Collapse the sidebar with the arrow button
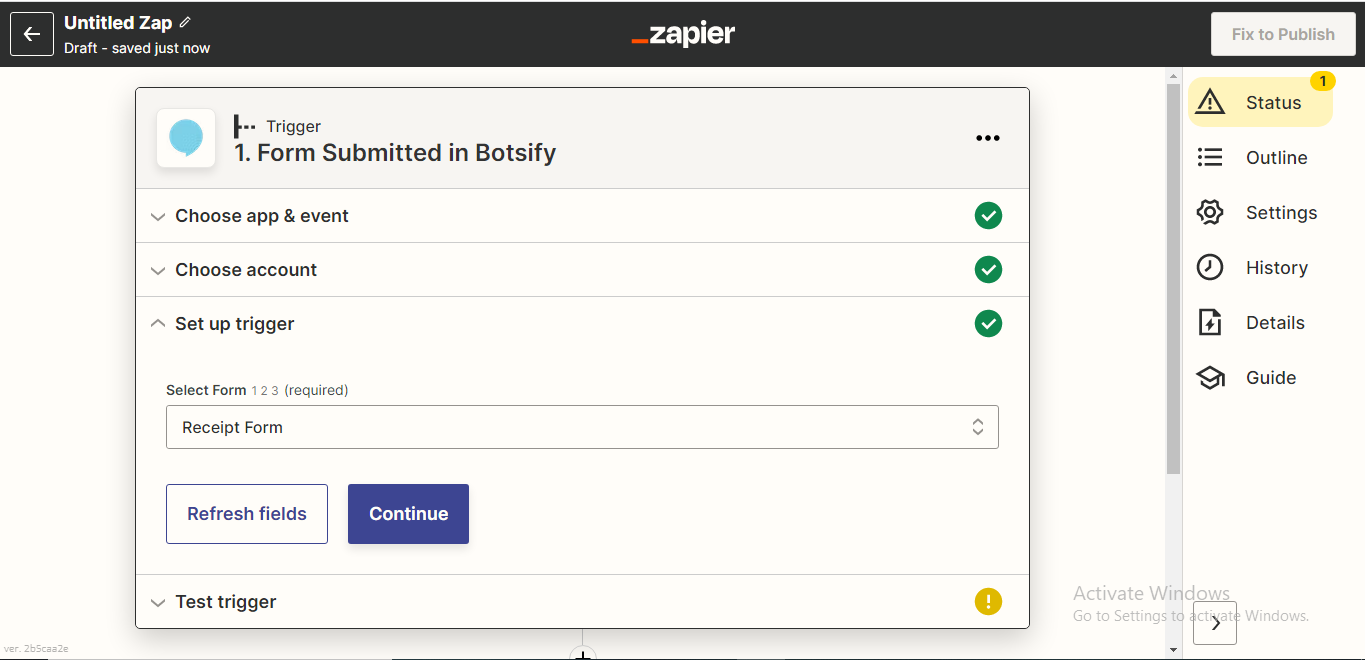This screenshot has height=660, width=1365. pyautogui.click(x=1215, y=622)
